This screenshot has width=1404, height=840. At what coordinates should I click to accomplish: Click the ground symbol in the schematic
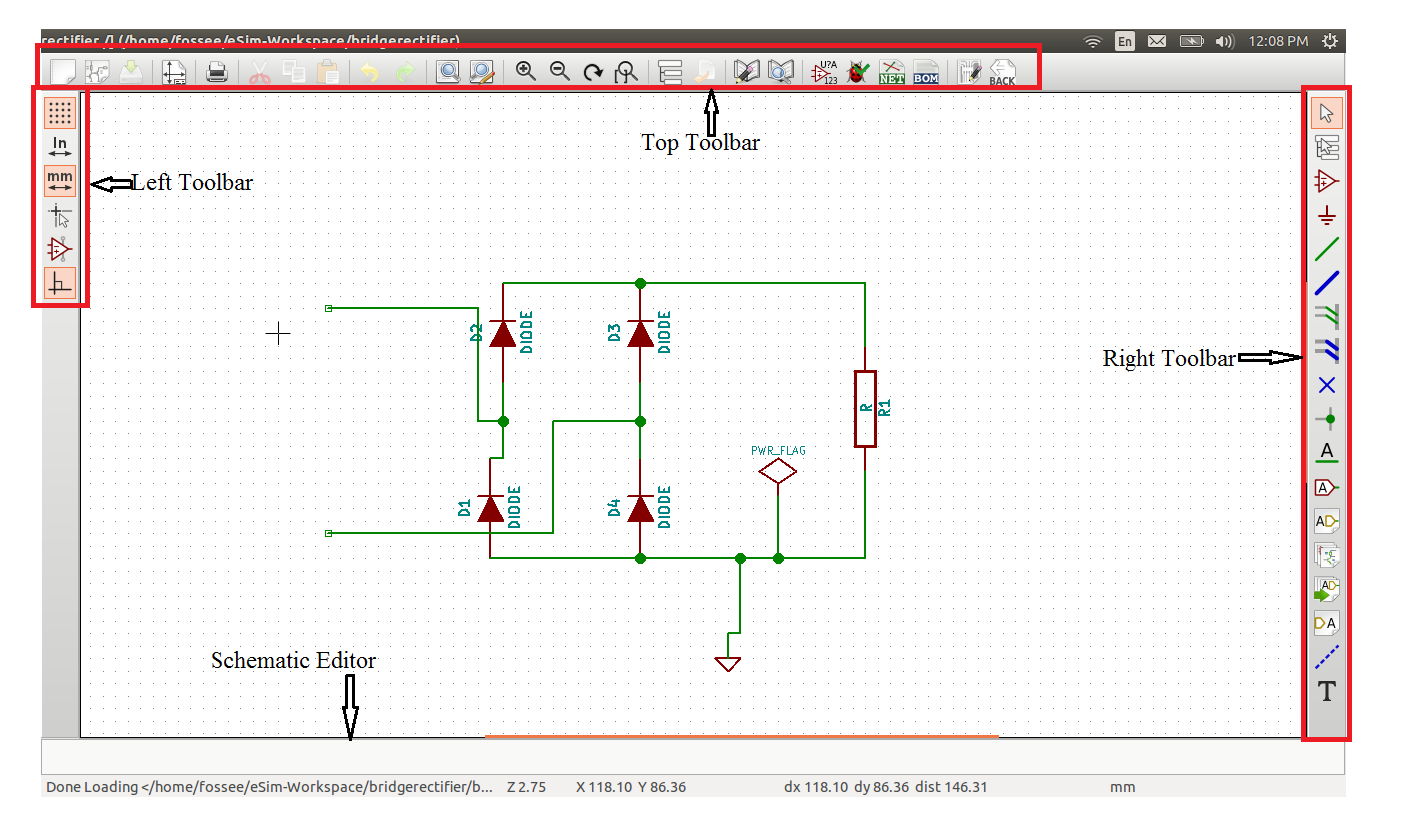click(728, 664)
